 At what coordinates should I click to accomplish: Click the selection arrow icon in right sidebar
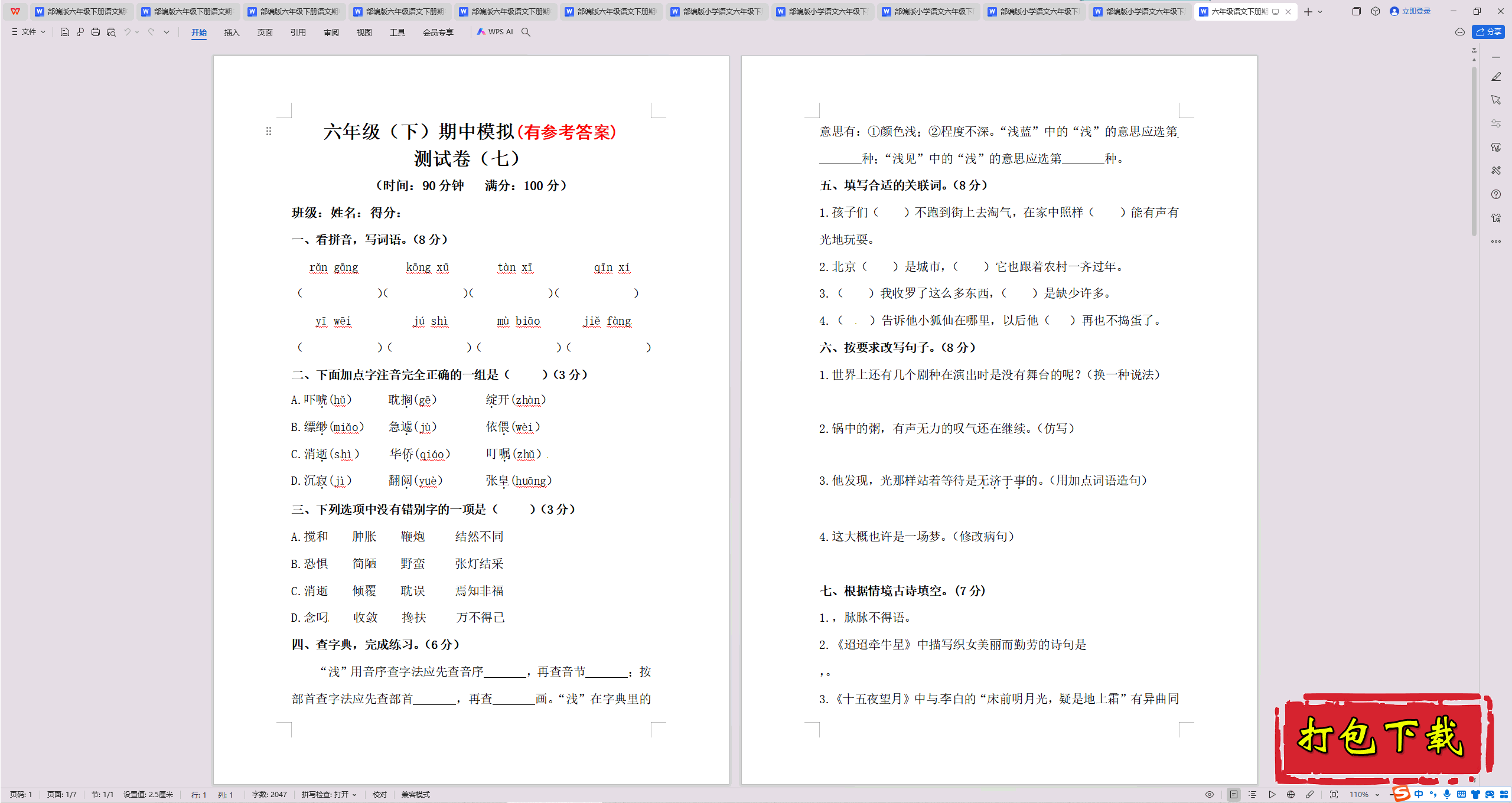coord(1496,100)
